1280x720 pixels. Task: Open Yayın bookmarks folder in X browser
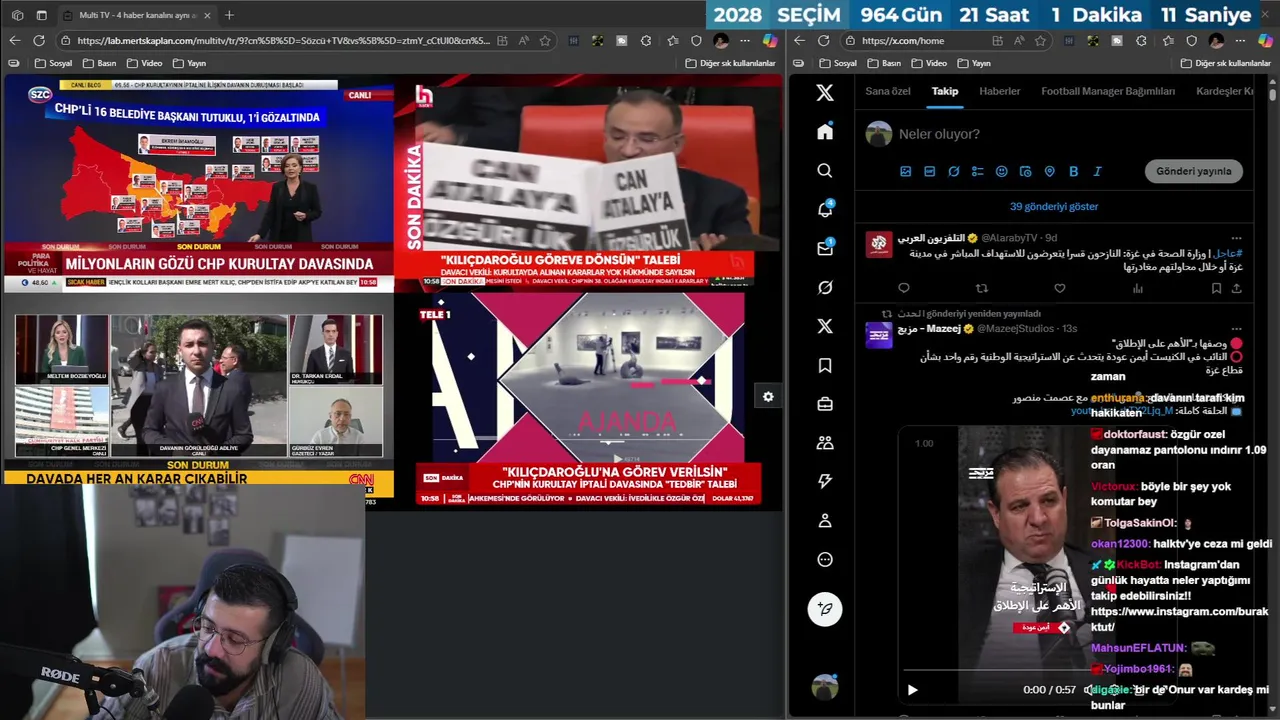(x=974, y=63)
